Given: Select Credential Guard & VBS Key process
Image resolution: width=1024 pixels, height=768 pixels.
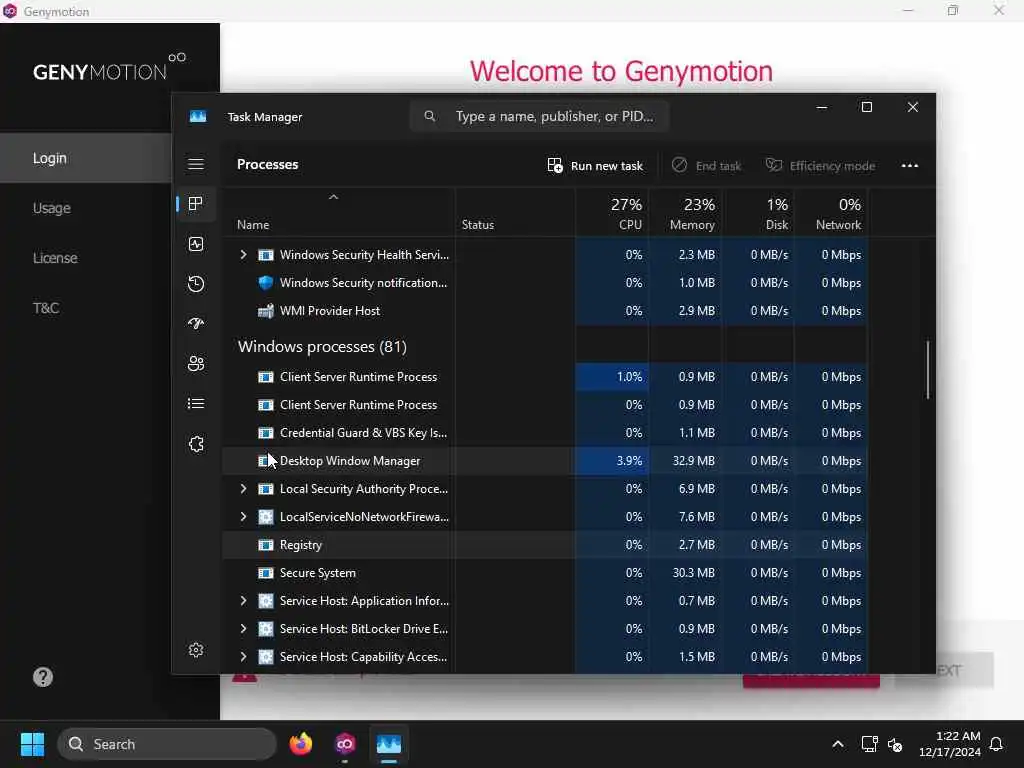Looking at the screenshot, I should click(545, 433).
